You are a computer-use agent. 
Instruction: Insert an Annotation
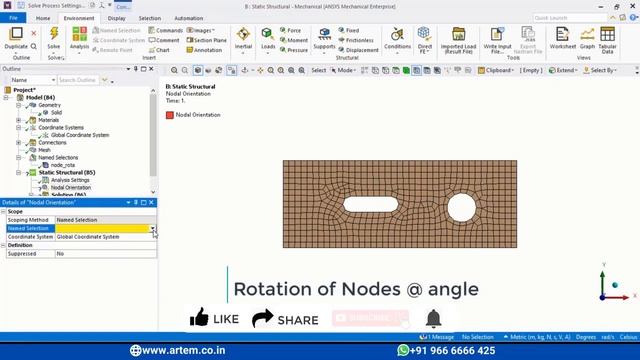point(204,50)
